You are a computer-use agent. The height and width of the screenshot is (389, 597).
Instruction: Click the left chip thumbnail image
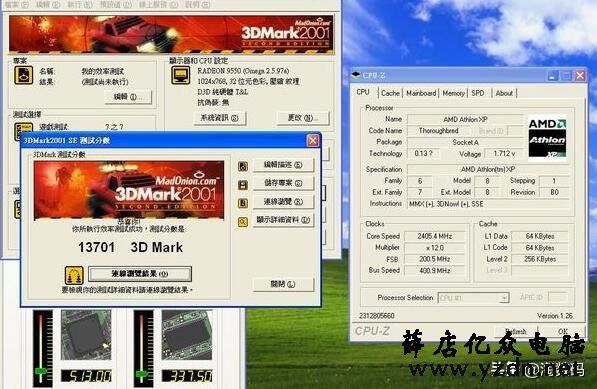pyautogui.click(x=86, y=335)
